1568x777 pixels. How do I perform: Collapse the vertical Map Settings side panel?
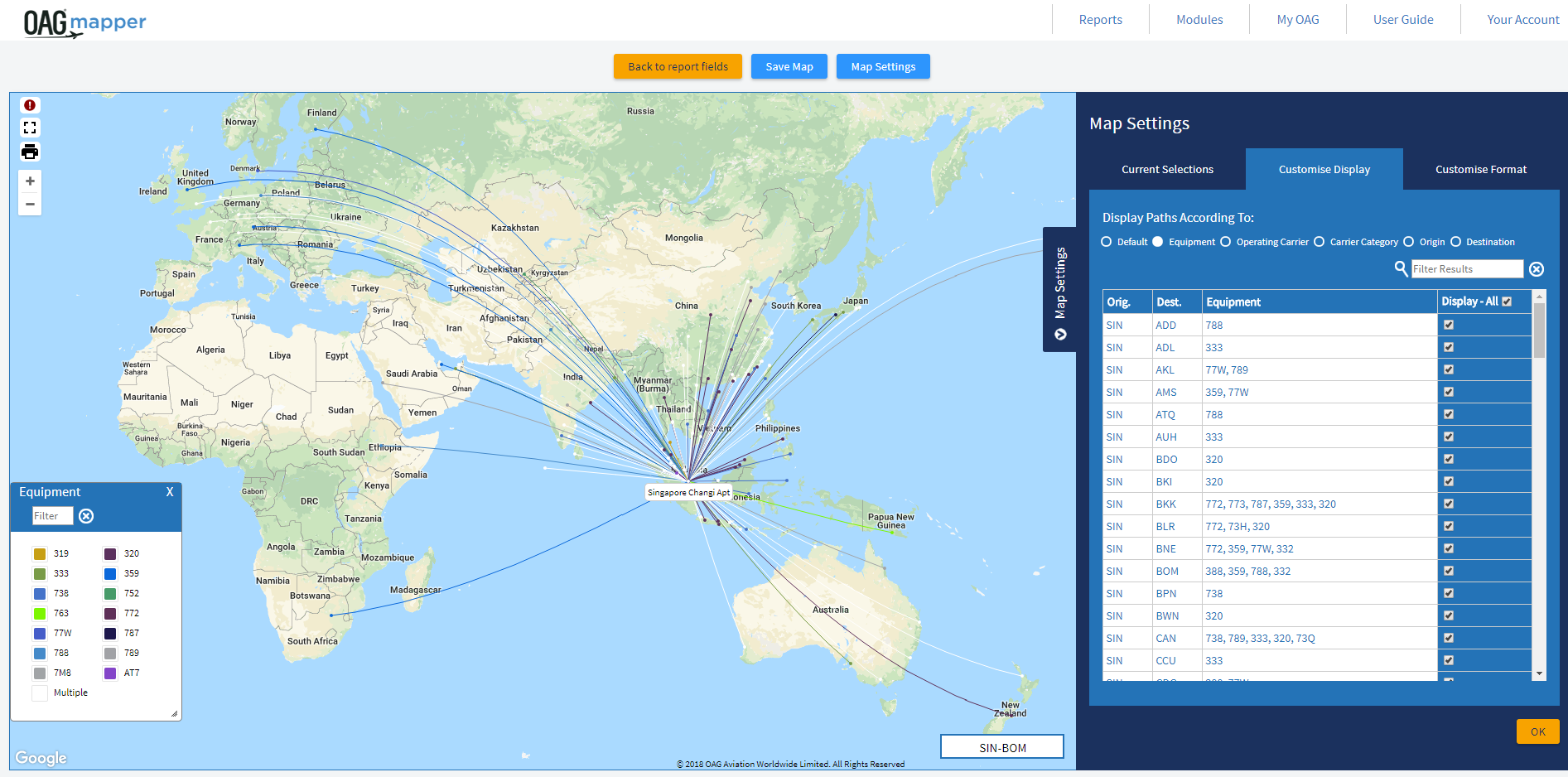1060,335
